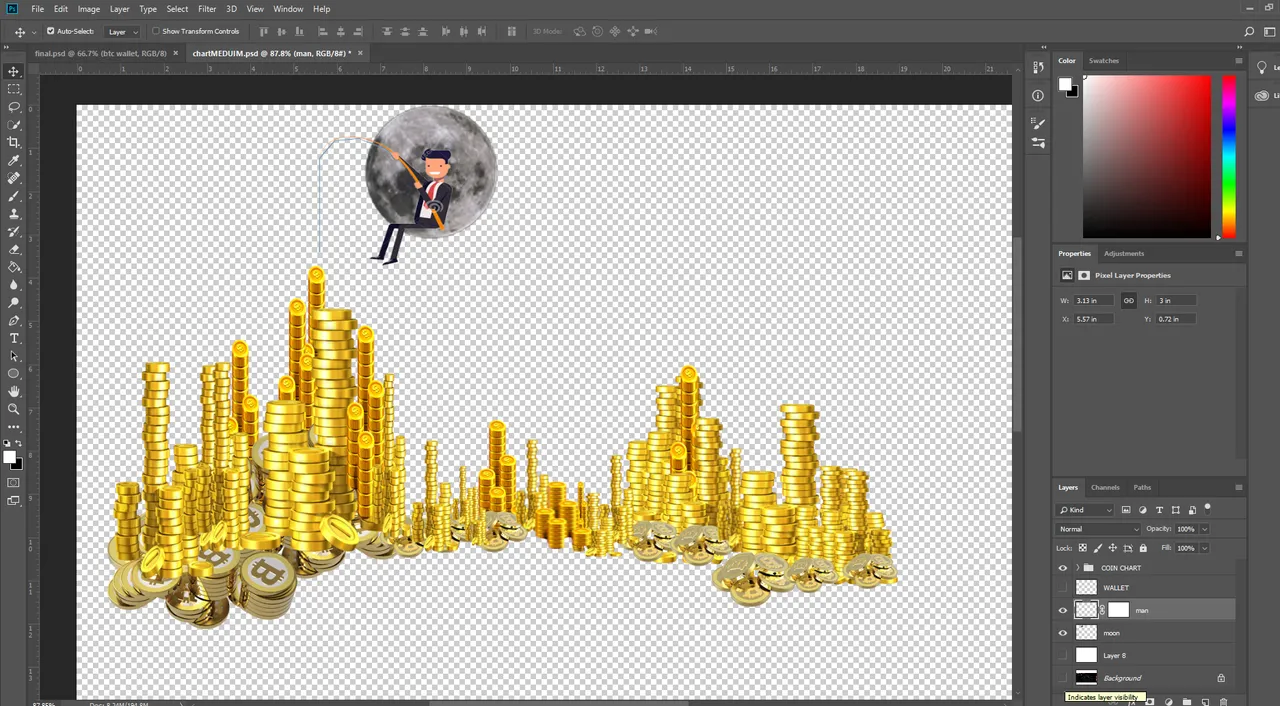1280x706 pixels.
Task: Select the Rectangular Marquee tool
Action: click(x=14, y=89)
